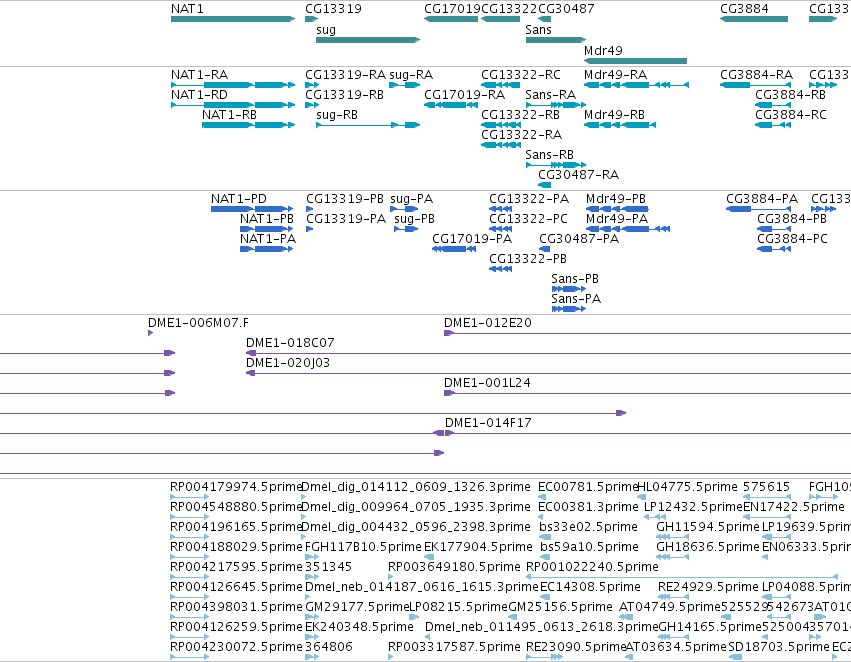Select the sug-PB protein label
Screen dimensions: 851x662
point(414,219)
